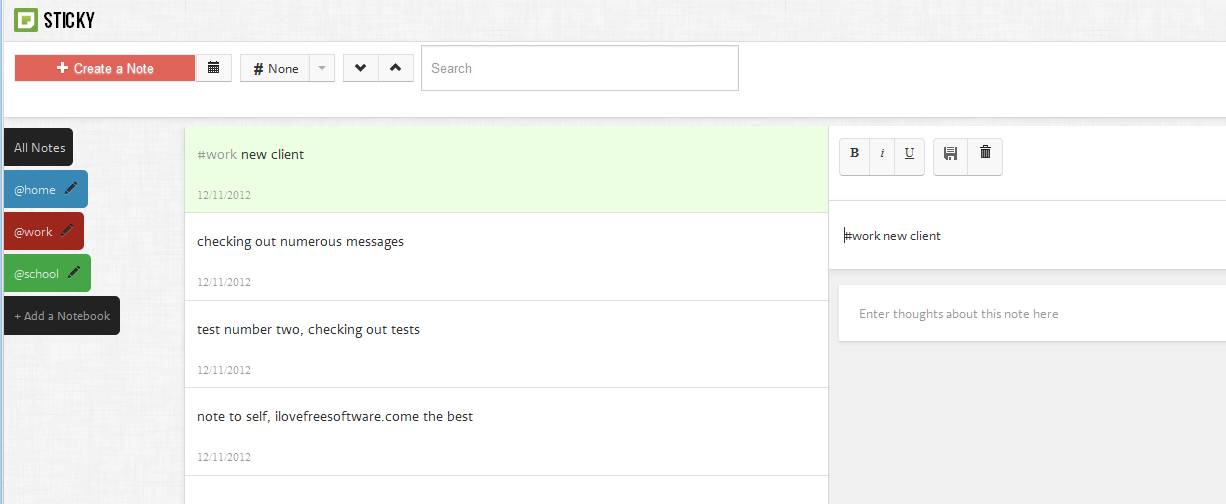The image size is (1226, 504).
Task: Click the Sticky logo icon
Action: [x=26, y=20]
